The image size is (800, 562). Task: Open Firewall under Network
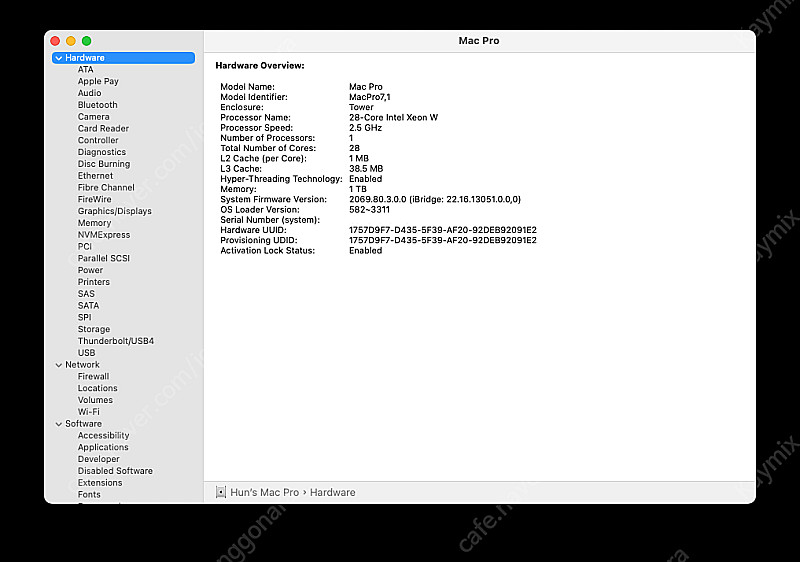93,376
